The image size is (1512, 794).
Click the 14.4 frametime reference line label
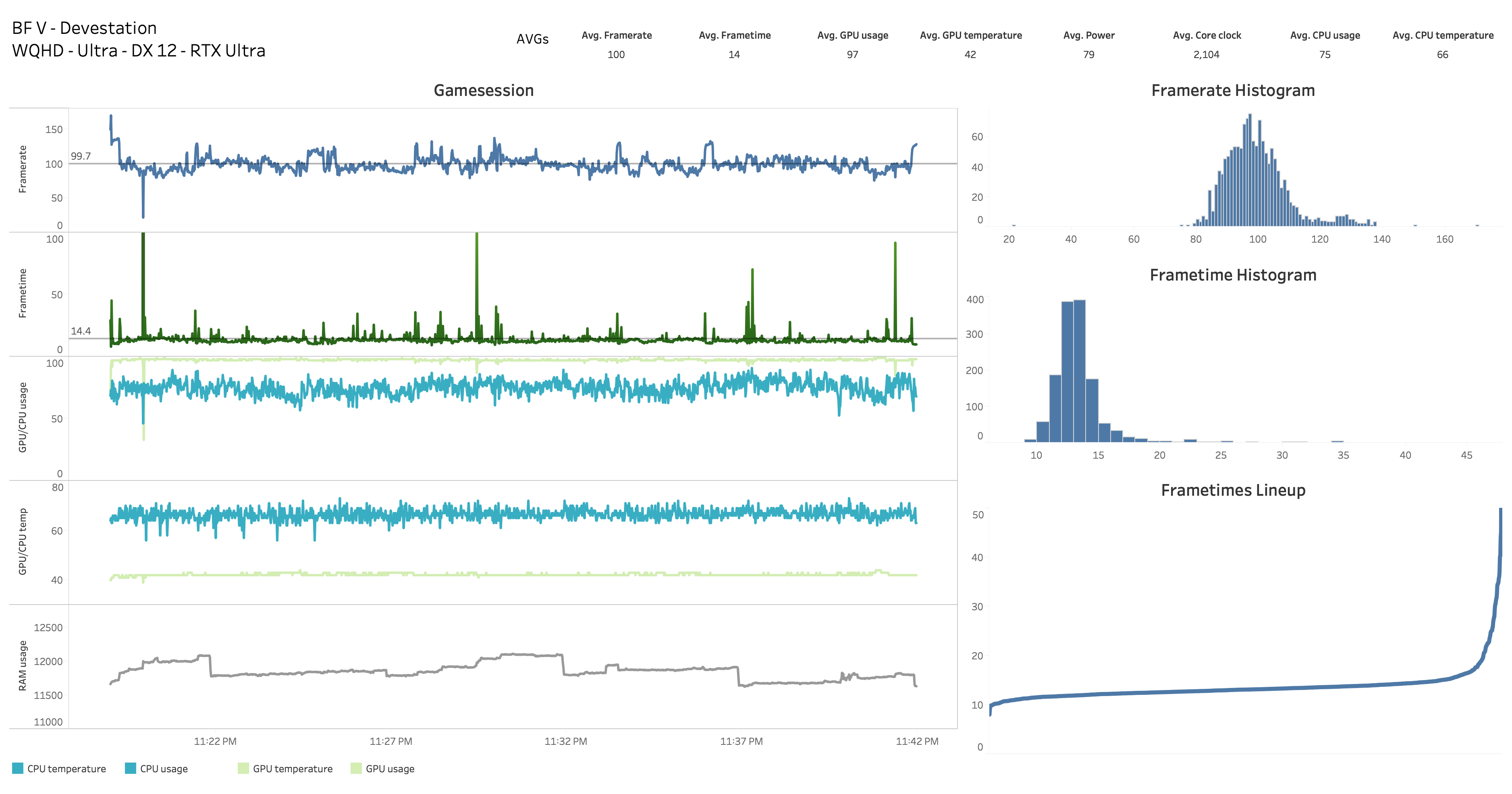(81, 331)
